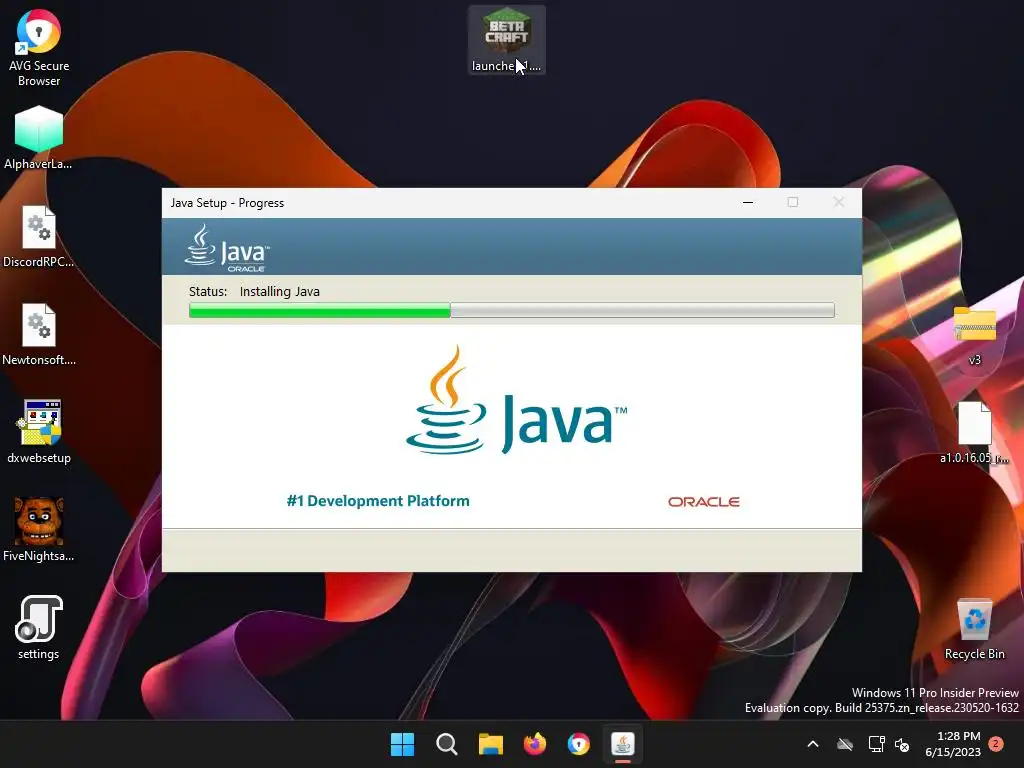Open the clock showing 1:28 PM
This screenshot has height=768, width=1024.
953,744
